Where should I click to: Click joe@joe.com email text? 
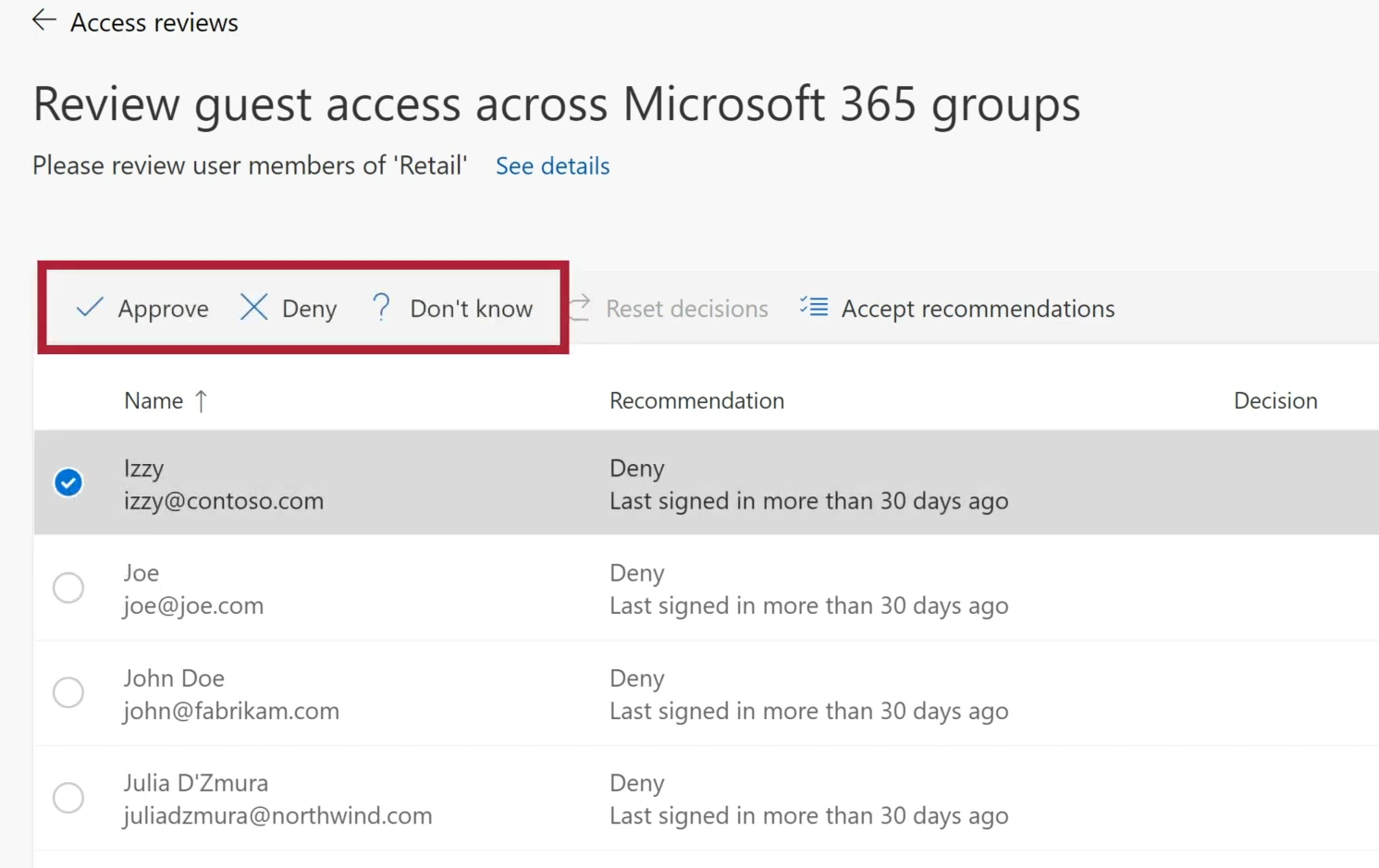click(x=193, y=605)
